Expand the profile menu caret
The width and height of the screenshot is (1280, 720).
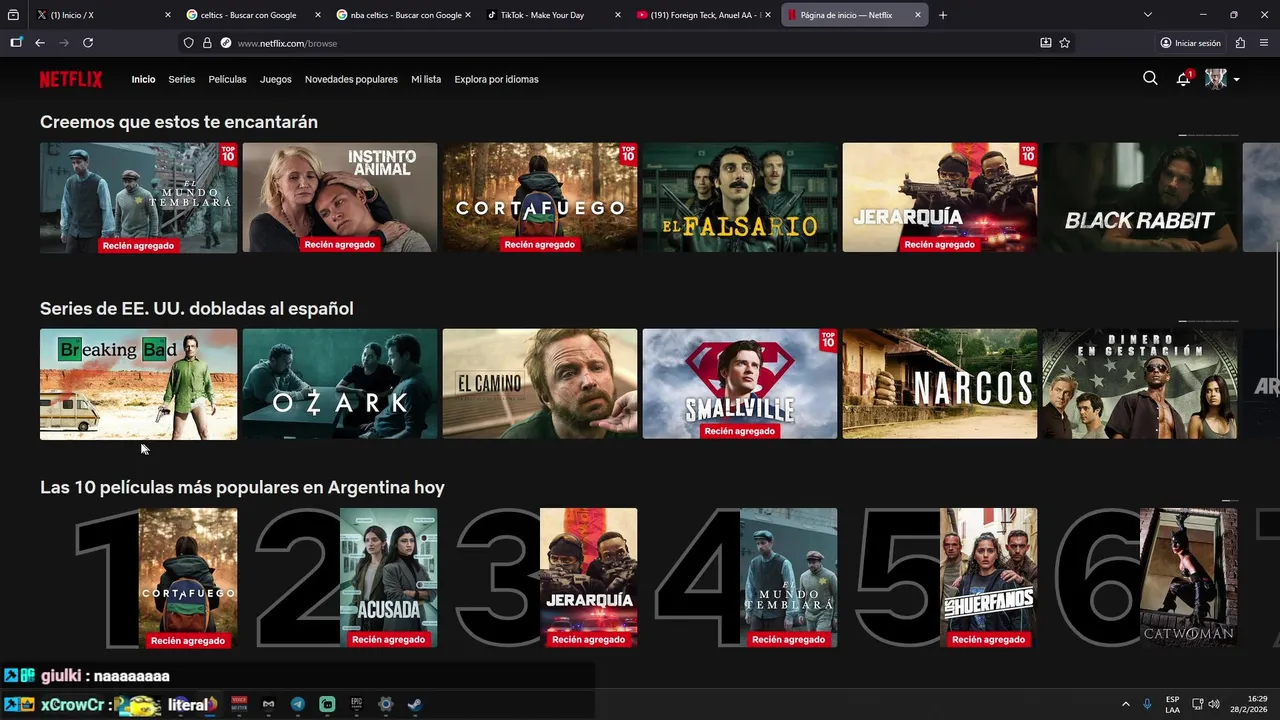[1237, 79]
